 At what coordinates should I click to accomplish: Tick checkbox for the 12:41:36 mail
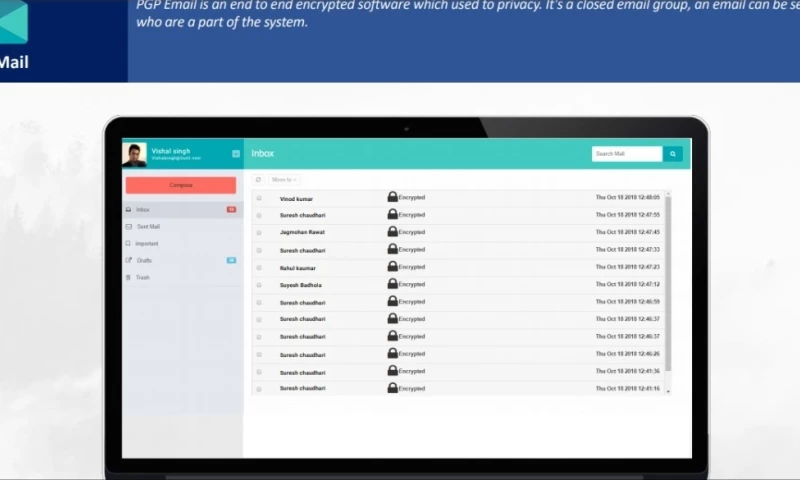pyautogui.click(x=259, y=372)
